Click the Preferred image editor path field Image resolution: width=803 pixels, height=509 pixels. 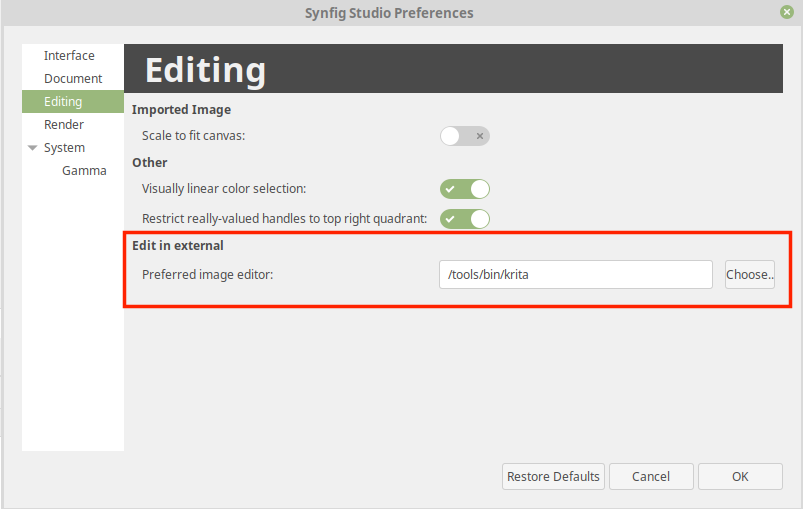tap(576, 274)
